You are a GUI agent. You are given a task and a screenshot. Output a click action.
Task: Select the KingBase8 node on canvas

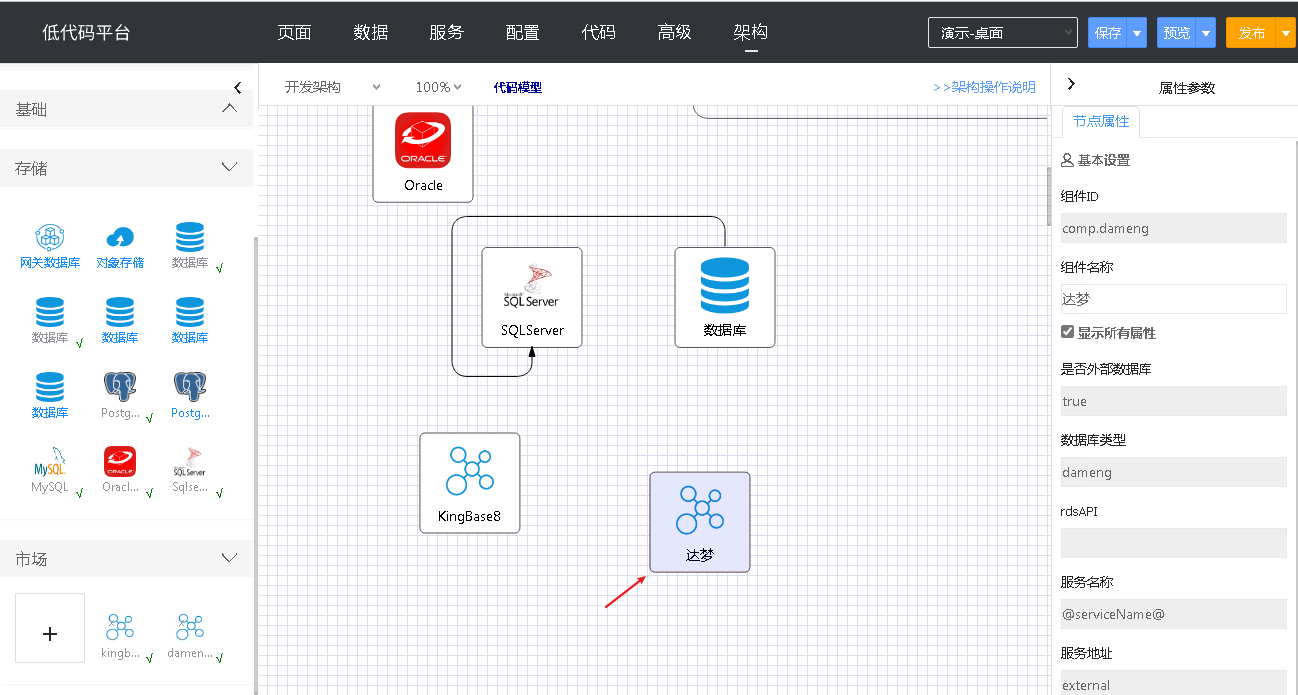coord(470,483)
